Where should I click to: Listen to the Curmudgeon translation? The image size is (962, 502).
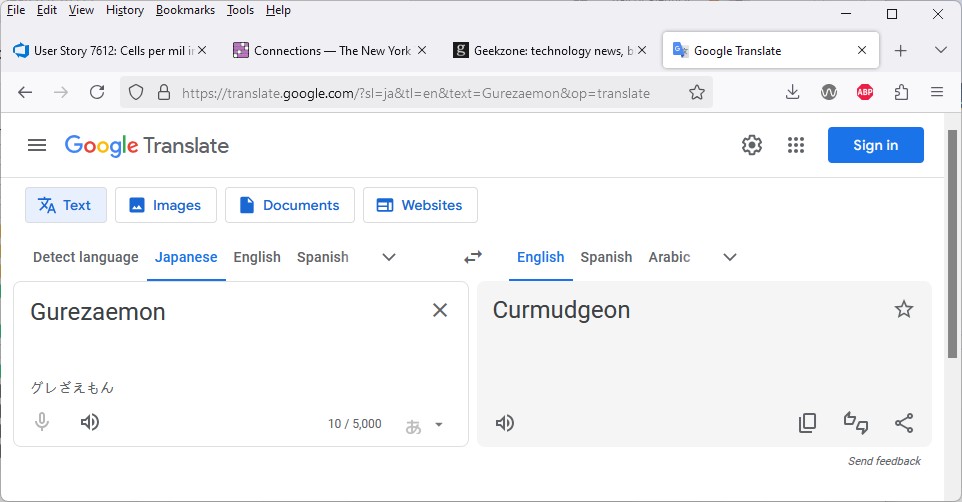click(x=505, y=423)
